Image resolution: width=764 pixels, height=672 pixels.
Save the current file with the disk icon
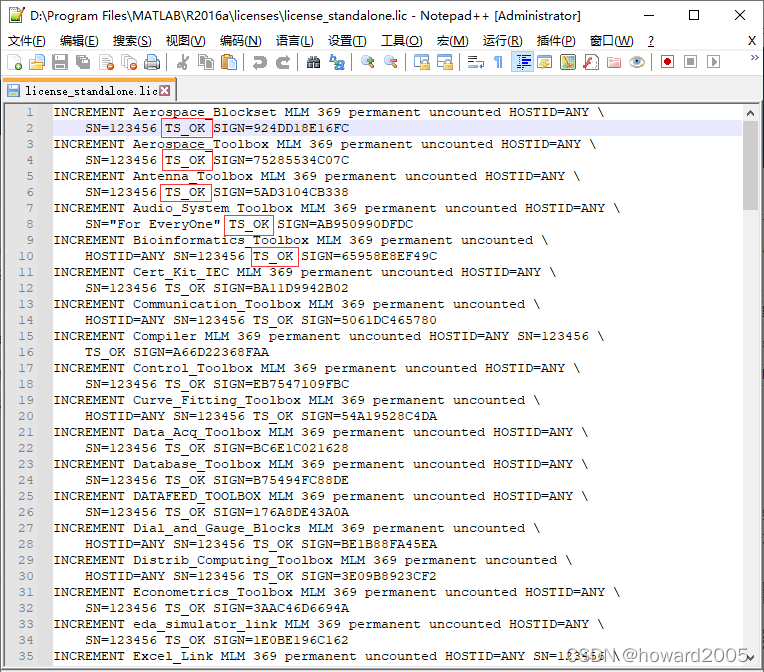tap(60, 62)
